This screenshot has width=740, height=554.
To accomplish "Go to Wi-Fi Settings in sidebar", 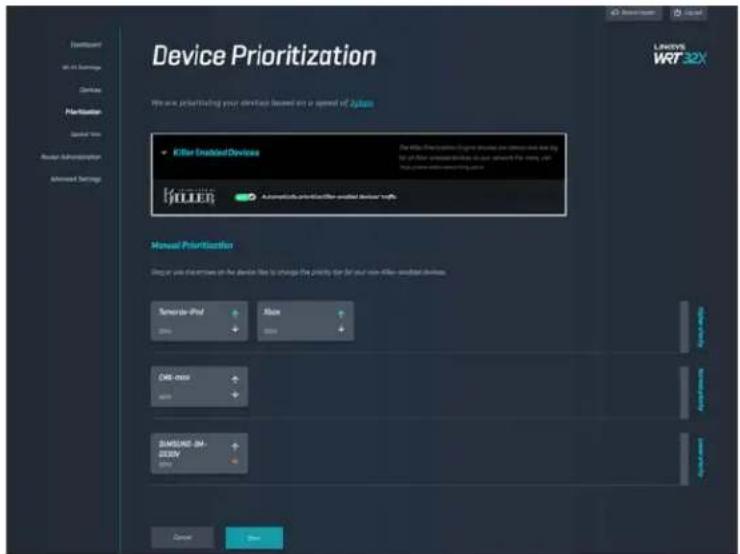I will pos(82,67).
